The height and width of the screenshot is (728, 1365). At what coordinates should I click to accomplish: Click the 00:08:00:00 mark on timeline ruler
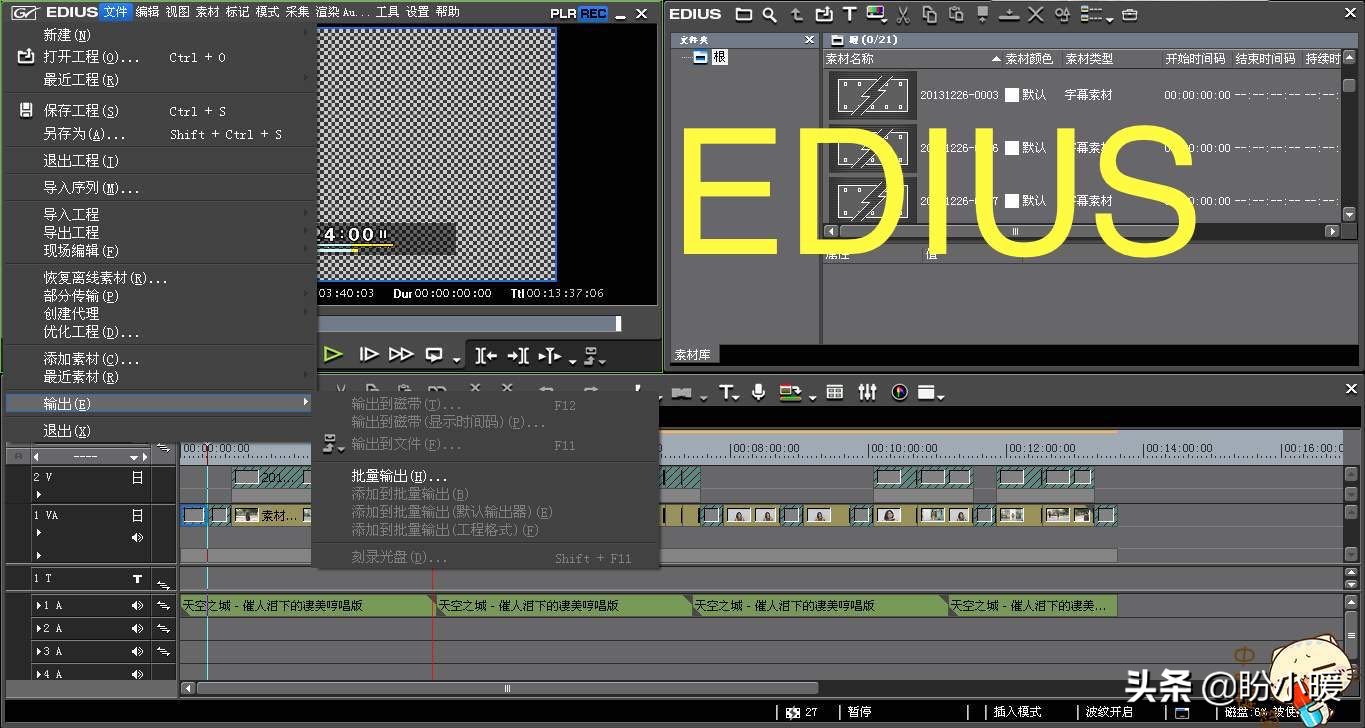[767, 449]
